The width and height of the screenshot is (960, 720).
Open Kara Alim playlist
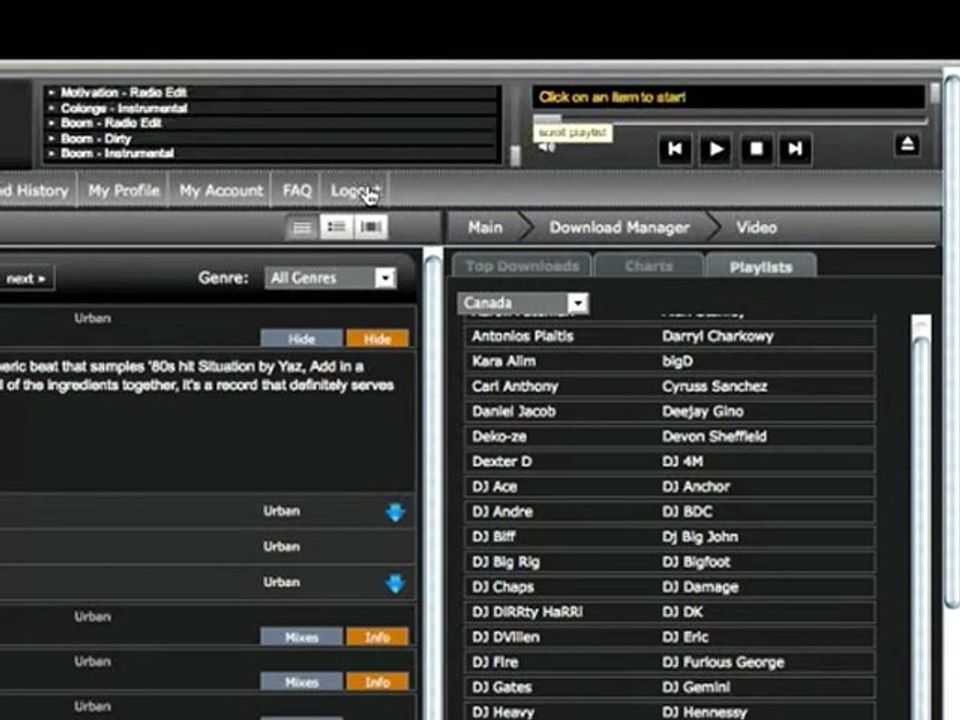point(504,361)
